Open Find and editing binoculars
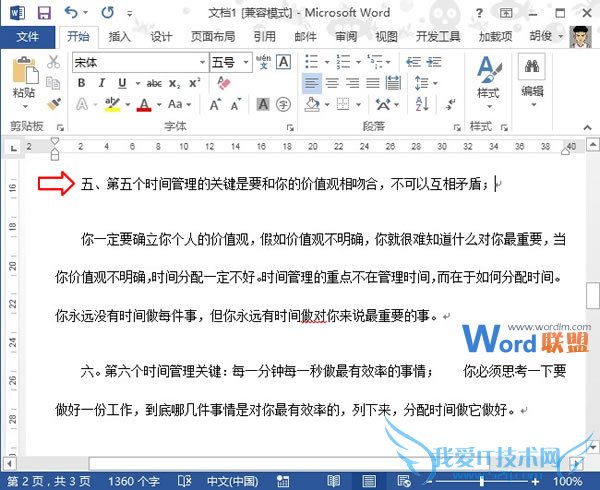The height and width of the screenshot is (490, 600). [x=532, y=67]
